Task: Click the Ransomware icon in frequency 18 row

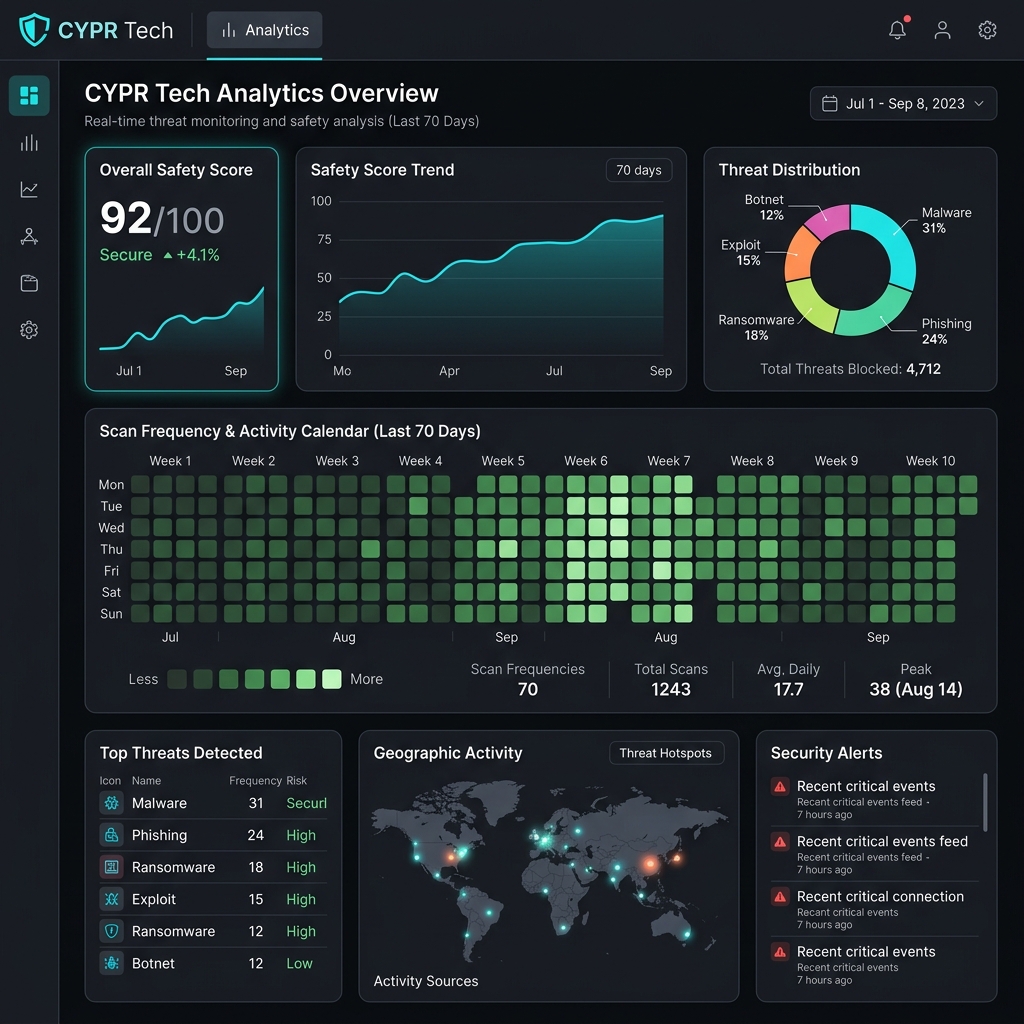Action: click(112, 867)
